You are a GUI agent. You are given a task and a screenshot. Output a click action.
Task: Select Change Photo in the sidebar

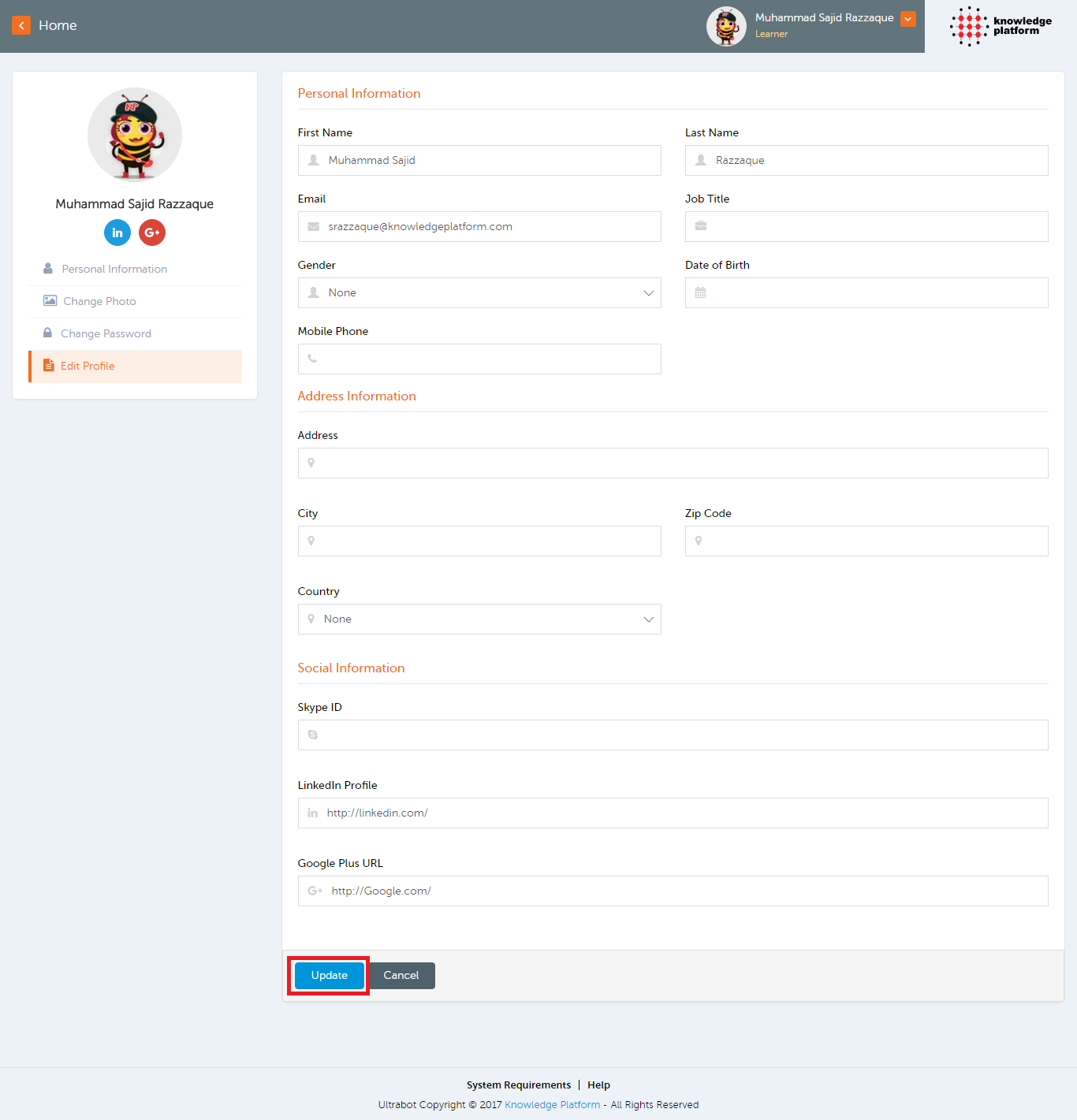(x=99, y=302)
